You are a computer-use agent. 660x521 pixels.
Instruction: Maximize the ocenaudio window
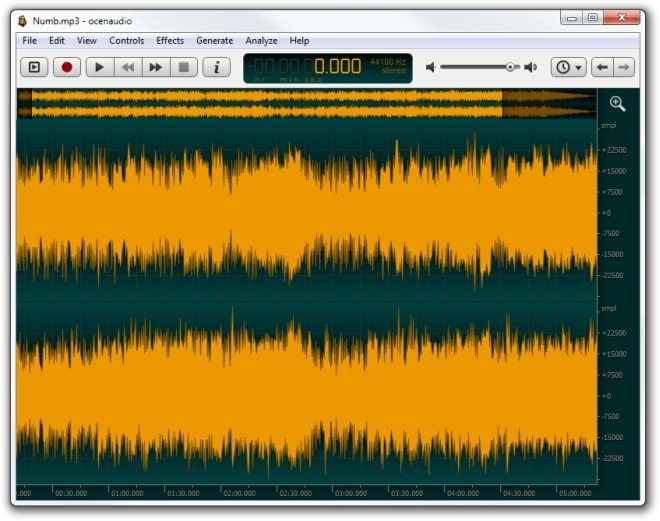point(593,18)
